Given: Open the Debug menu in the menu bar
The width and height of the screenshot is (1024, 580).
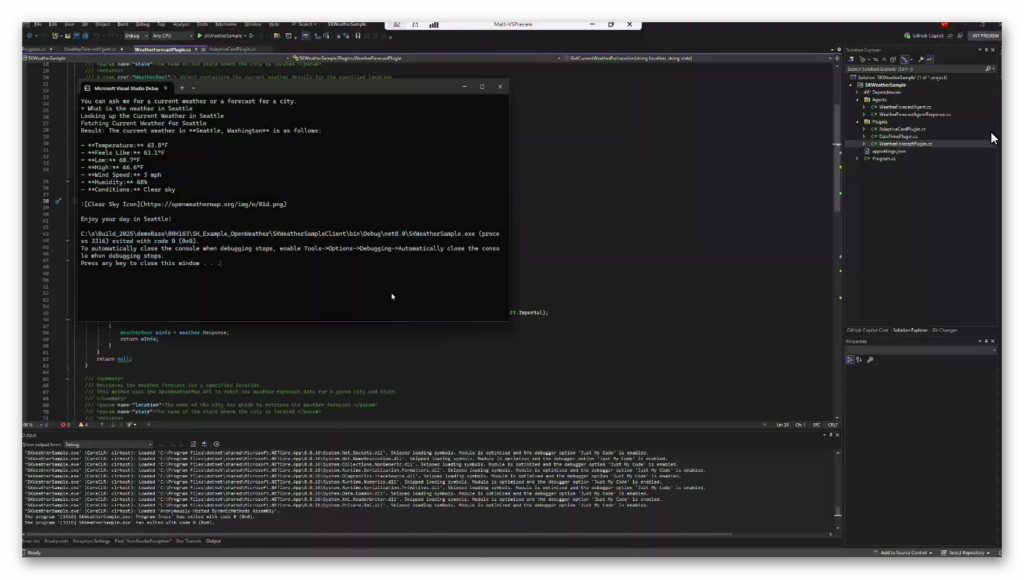Looking at the screenshot, I should coord(142,24).
